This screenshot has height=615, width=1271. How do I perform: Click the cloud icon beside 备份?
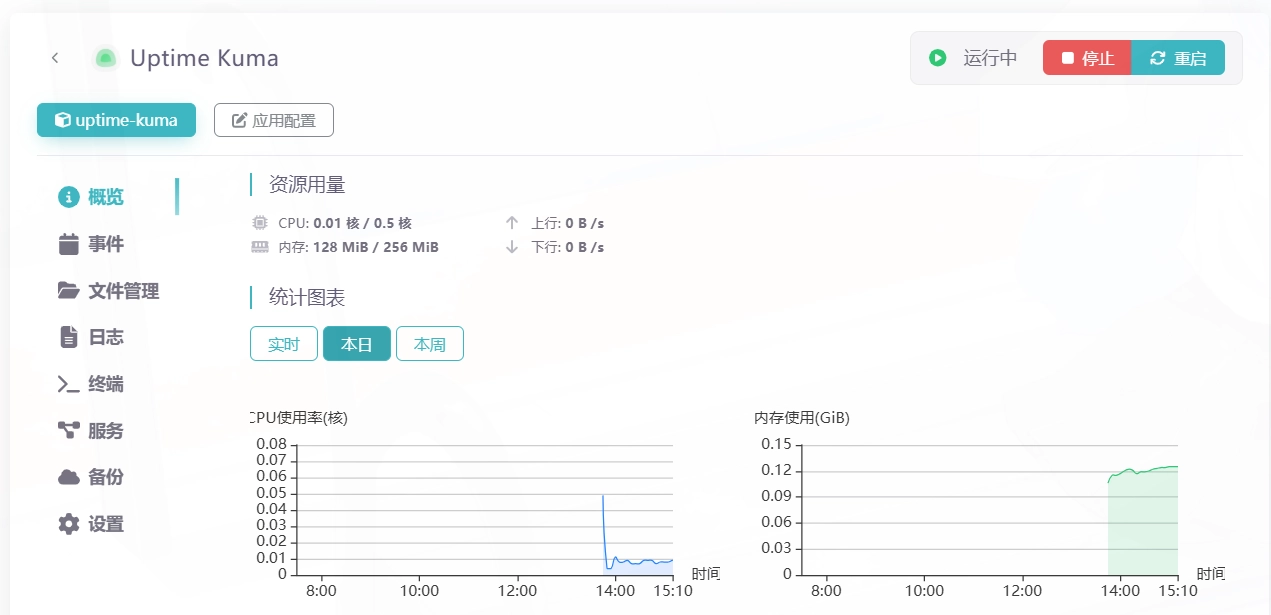click(68, 477)
